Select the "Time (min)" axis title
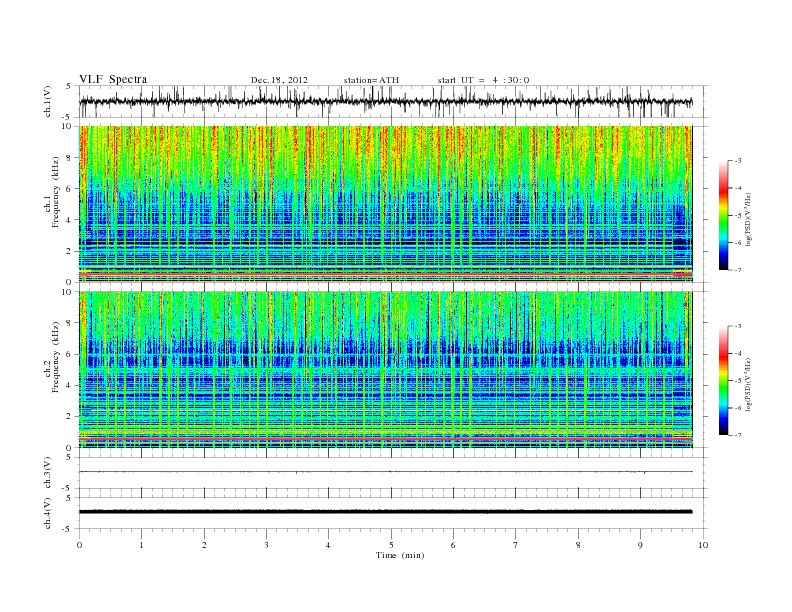Image resolution: width=792 pixels, height=612 pixels. pyautogui.click(x=400, y=555)
